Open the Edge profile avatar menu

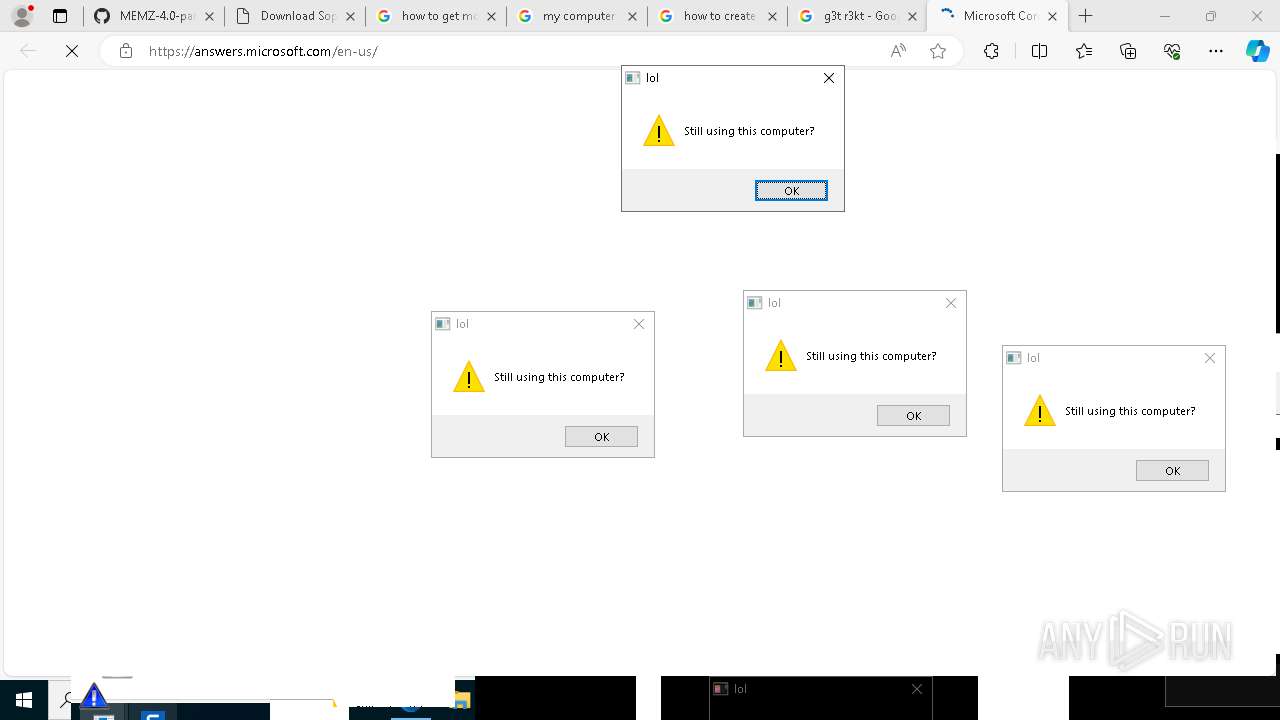tap(22, 16)
